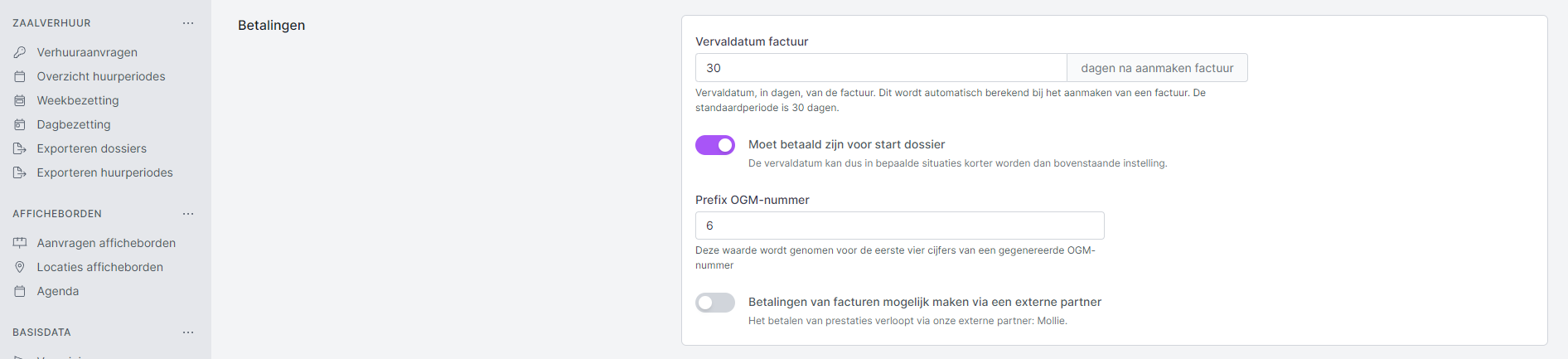Screen dimensions: 1568x359
Task: Open the Zaalverhuur section options menu
Action: pyautogui.click(x=188, y=23)
